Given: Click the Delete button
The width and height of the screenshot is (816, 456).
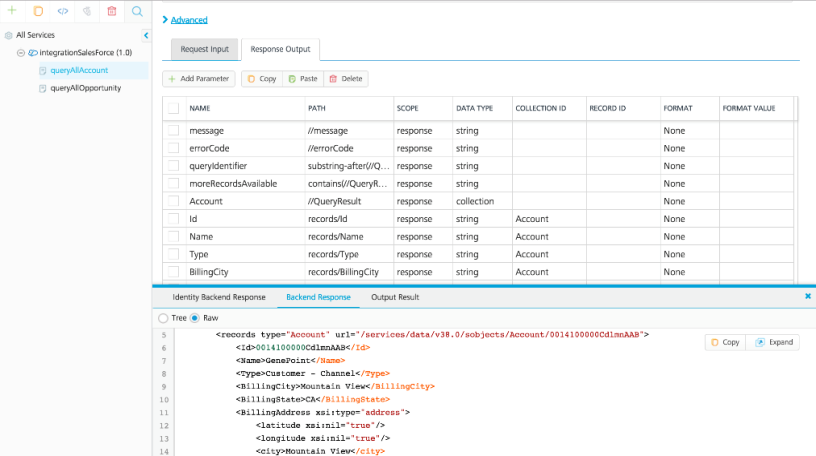Looking at the screenshot, I should [346, 79].
